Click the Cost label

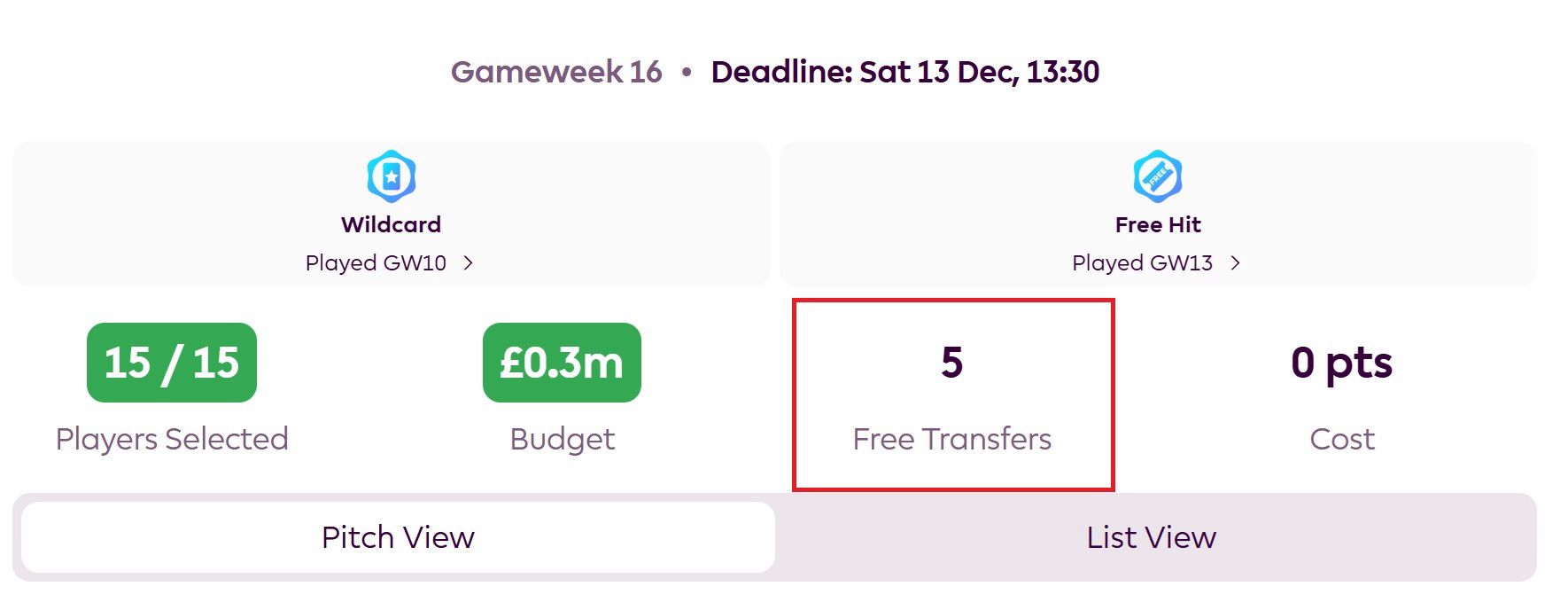1341,439
